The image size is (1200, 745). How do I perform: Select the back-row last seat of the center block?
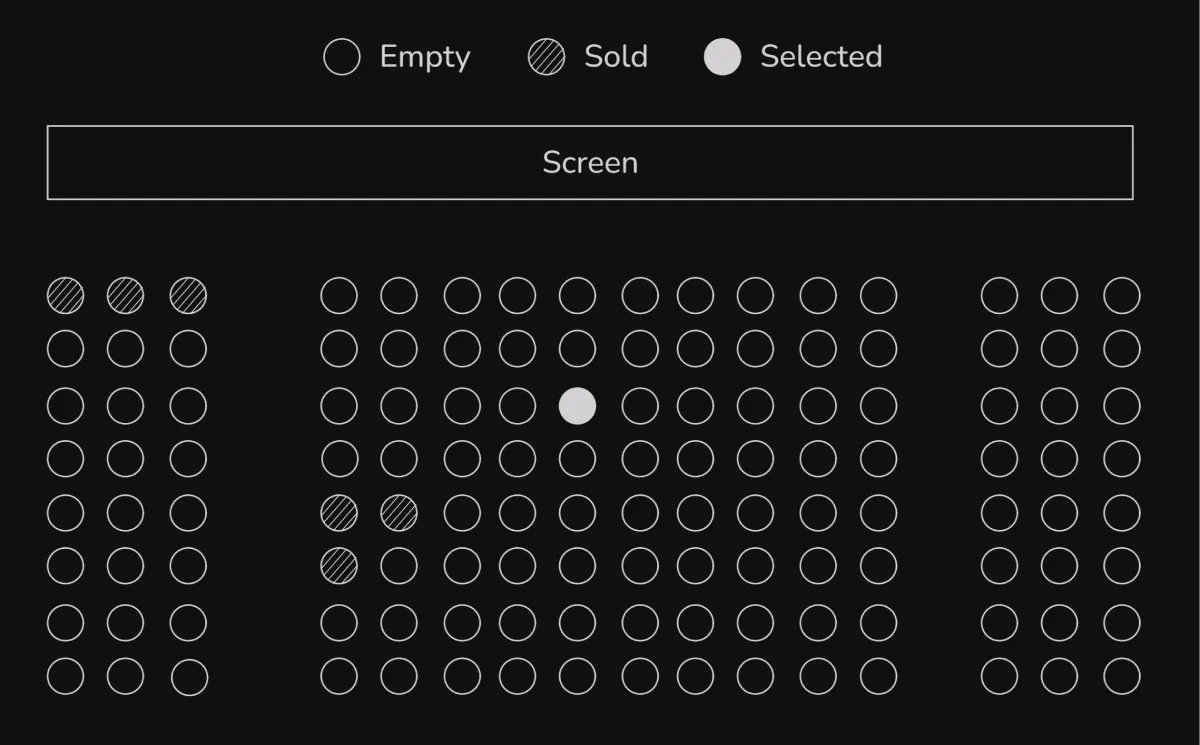[878, 676]
